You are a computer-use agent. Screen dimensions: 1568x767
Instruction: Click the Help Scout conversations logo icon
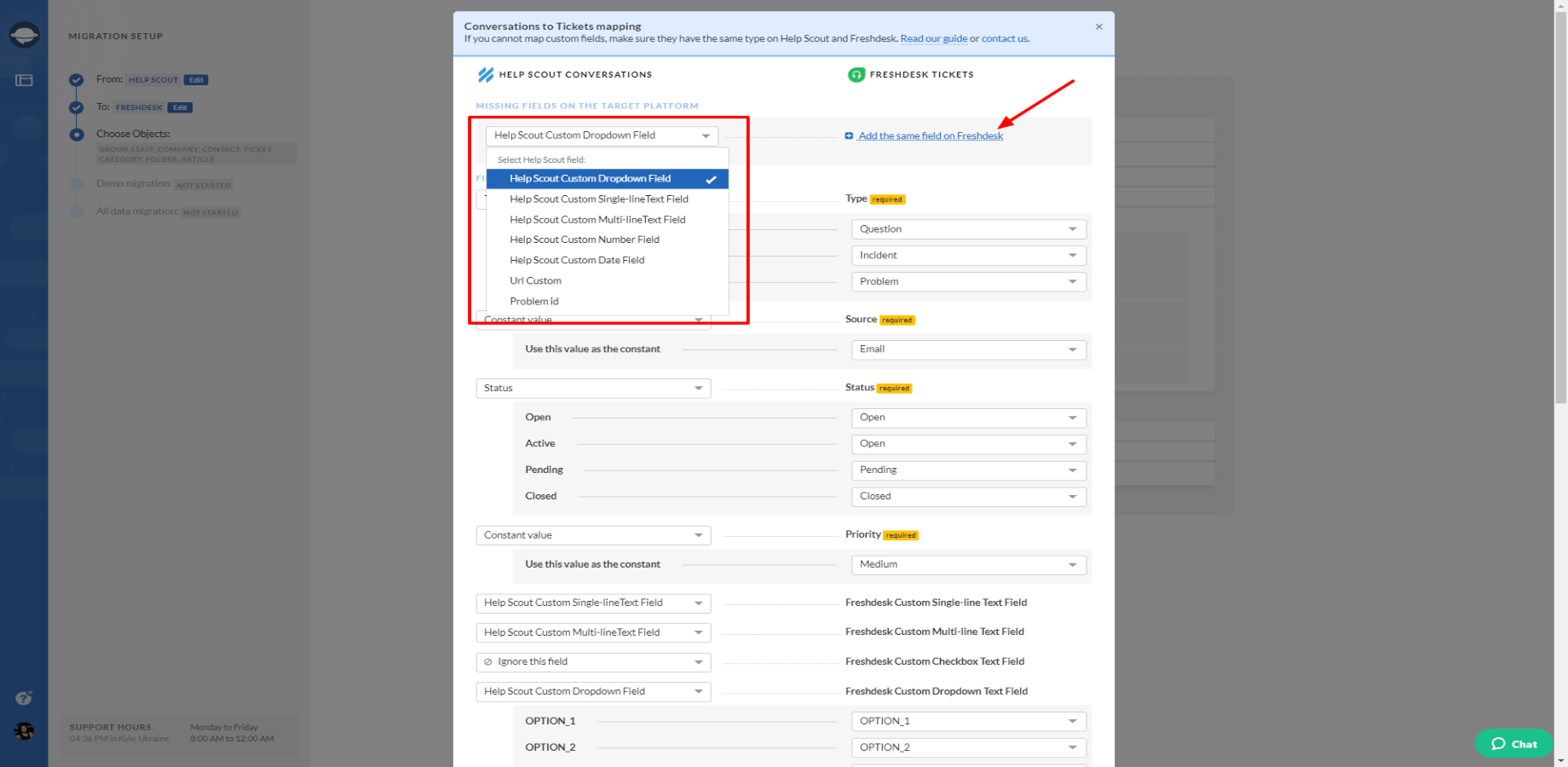pyautogui.click(x=486, y=75)
